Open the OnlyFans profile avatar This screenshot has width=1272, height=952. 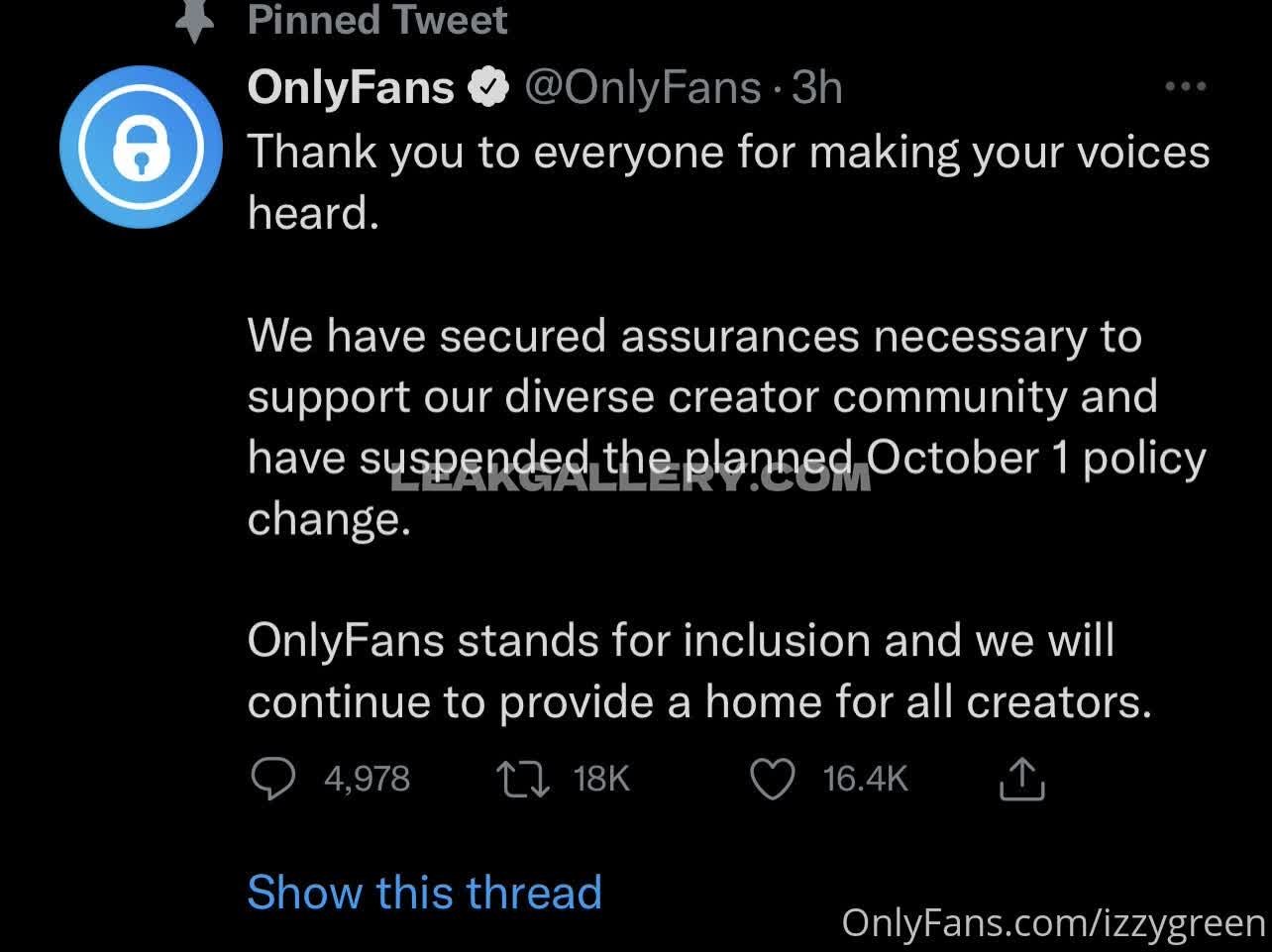pyautogui.click(x=141, y=148)
